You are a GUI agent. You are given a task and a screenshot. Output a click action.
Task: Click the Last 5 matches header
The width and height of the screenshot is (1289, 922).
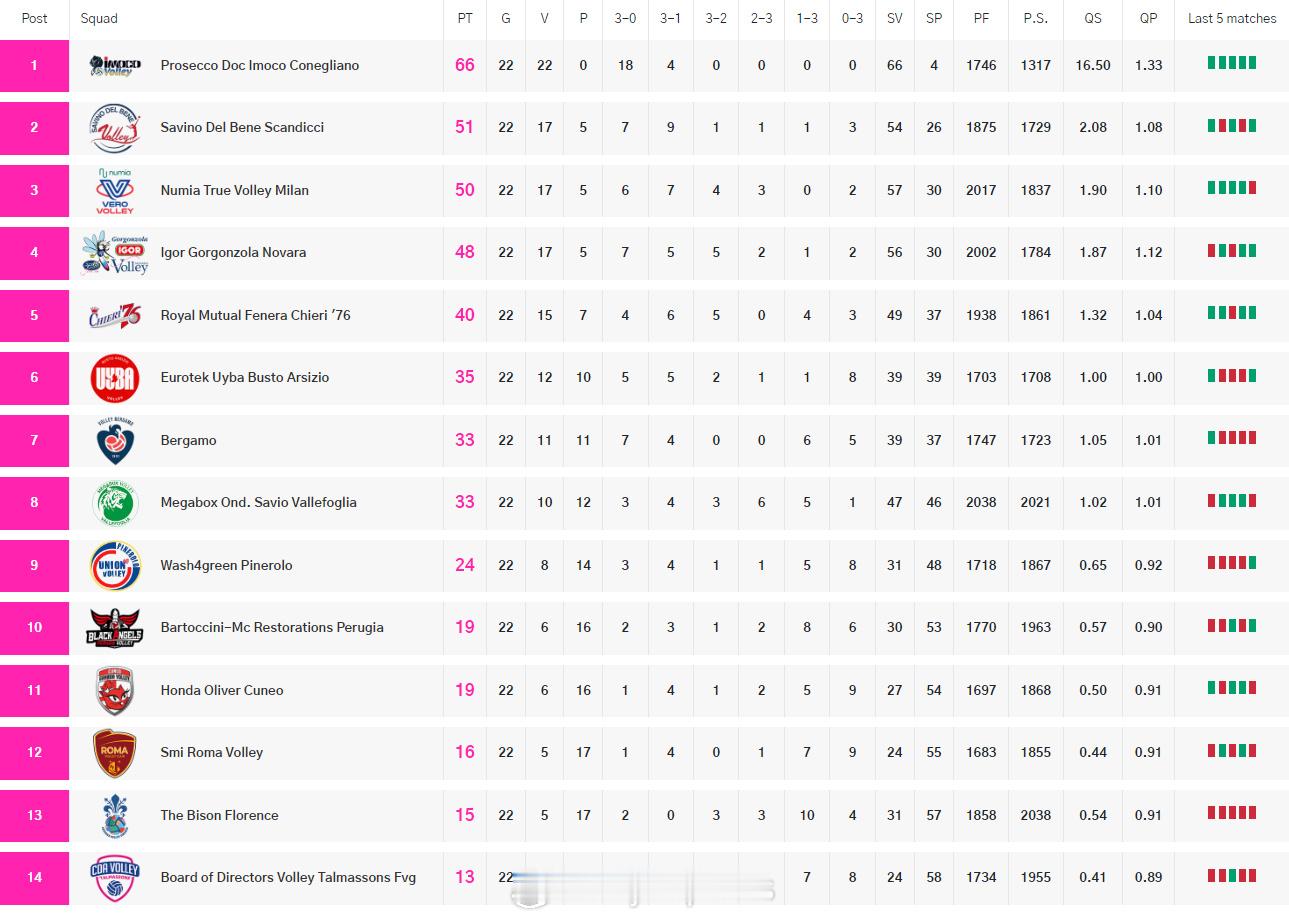[1232, 19]
